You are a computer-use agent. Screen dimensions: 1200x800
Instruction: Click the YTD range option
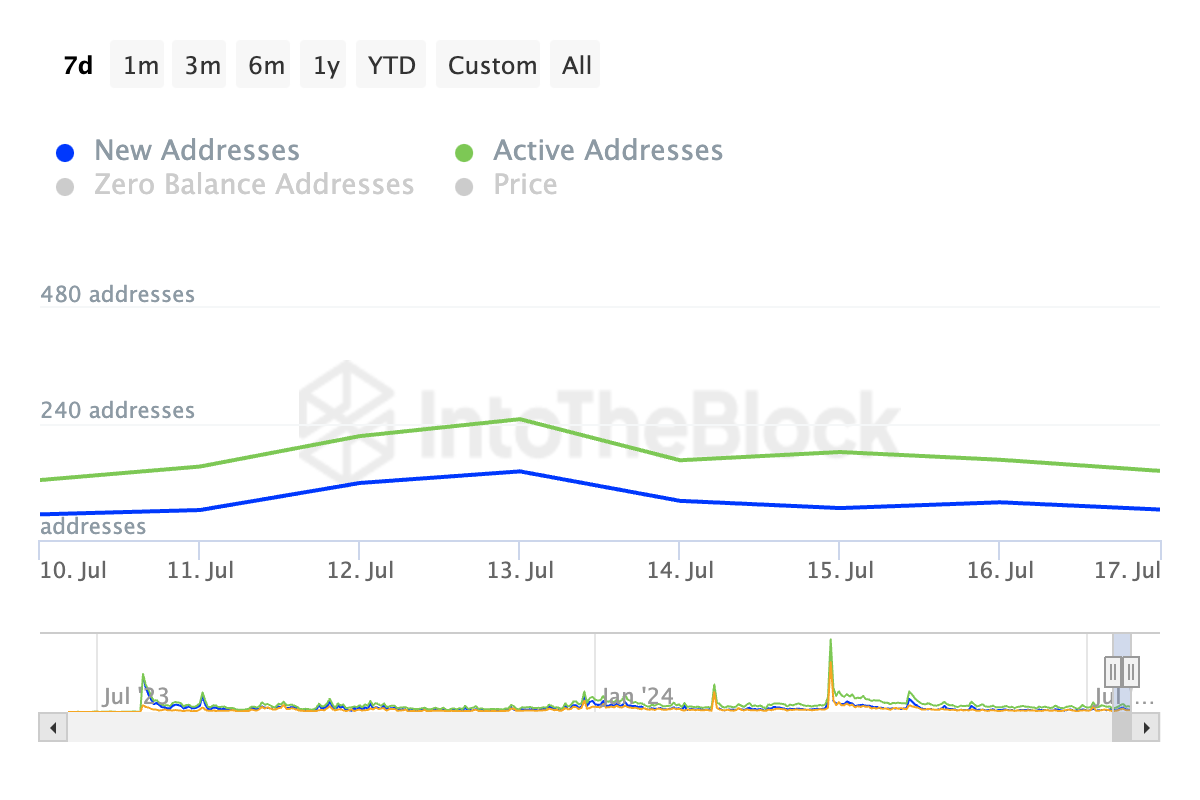(392, 65)
